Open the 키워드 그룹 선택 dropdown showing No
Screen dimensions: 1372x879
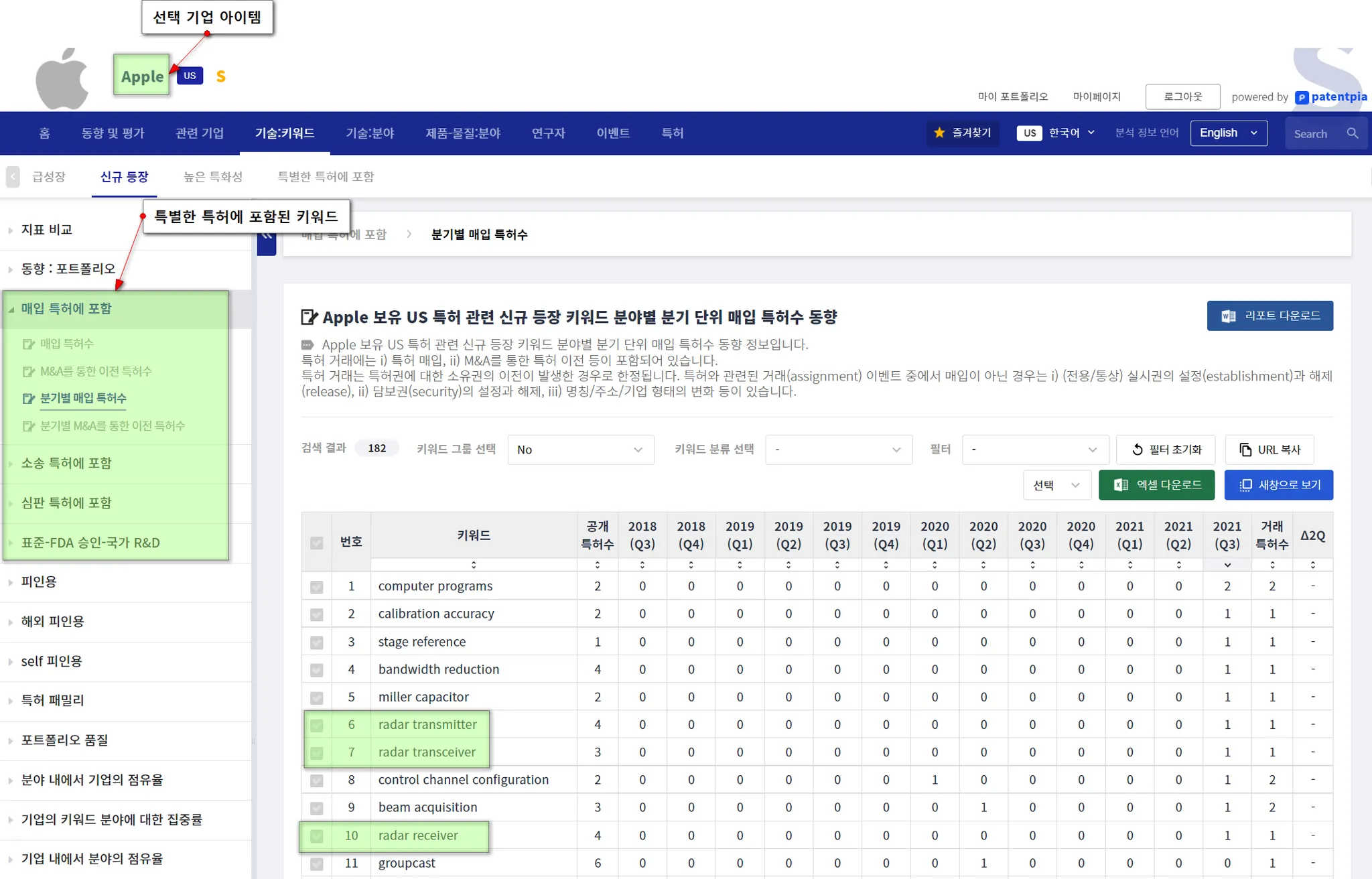[580, 450]
